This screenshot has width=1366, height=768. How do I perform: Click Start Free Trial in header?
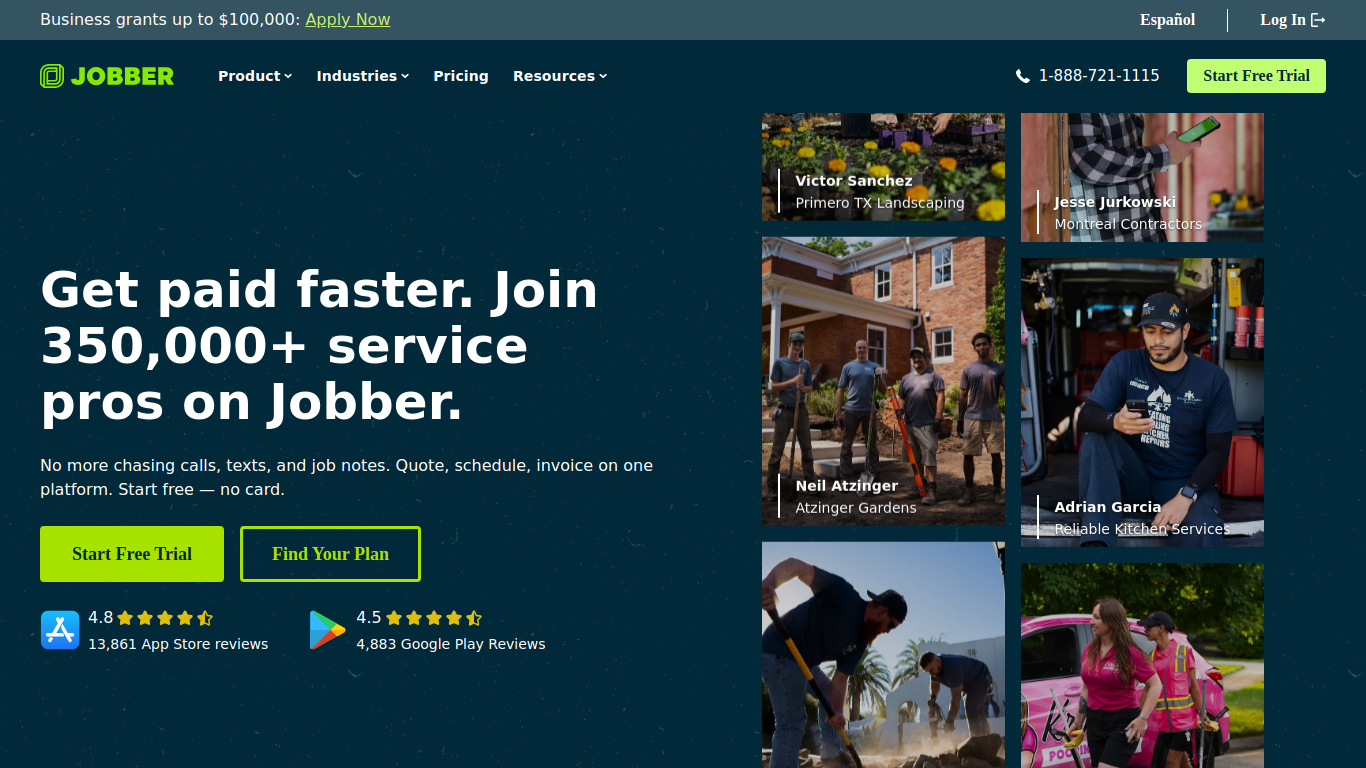point(1256,76)
